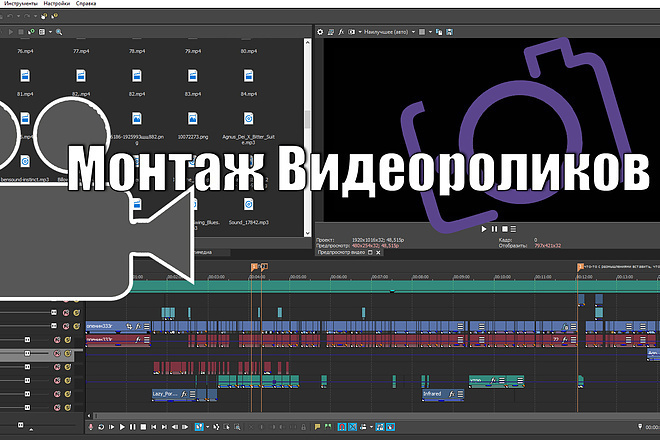Screen dimensions: 660x440
Task: Open Наилучшее (авто) preview quality dropdown
Action: [x=389, y=32]
